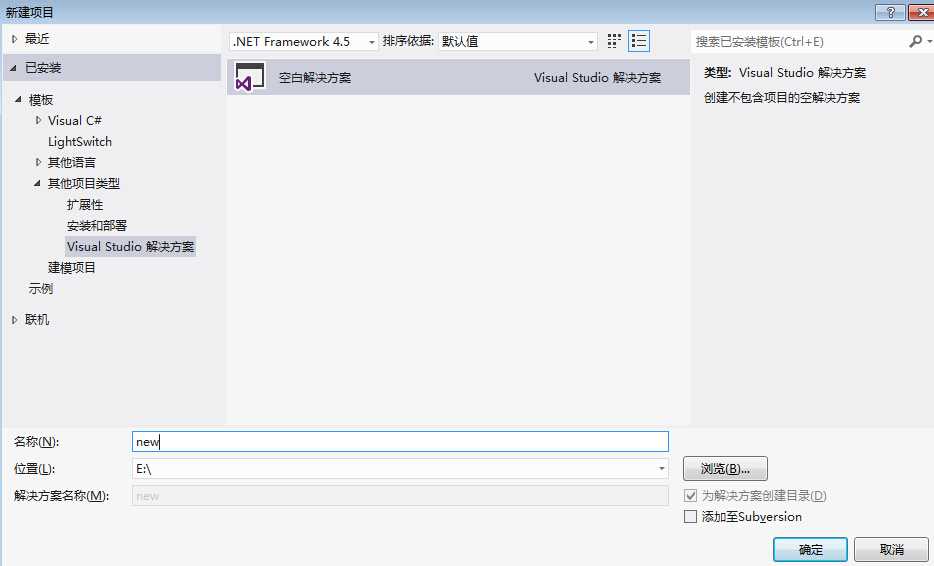
Task: Select 扩展性 tree item
Action: tap(85, 205)
